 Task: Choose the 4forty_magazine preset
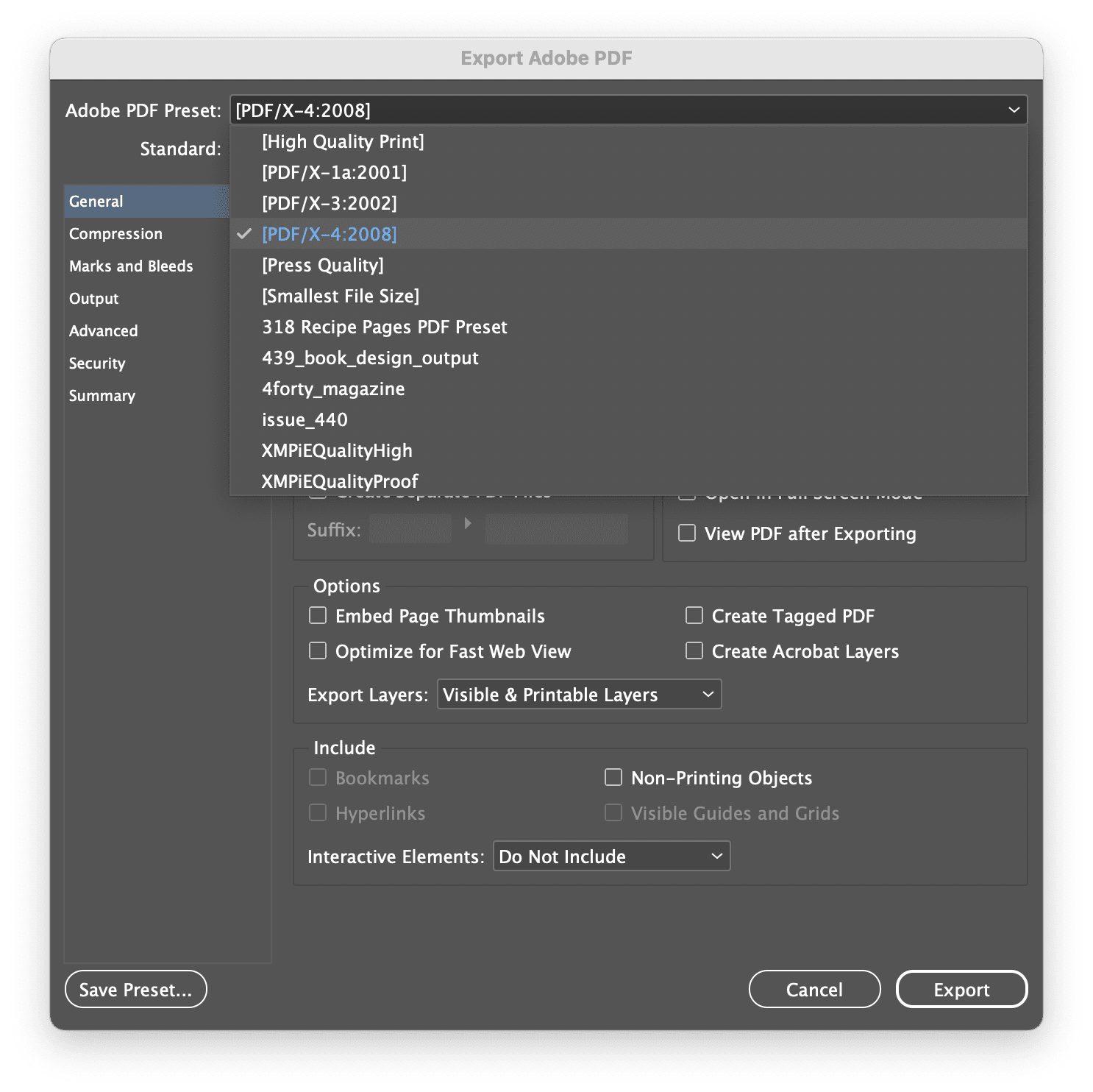[628, 389]
